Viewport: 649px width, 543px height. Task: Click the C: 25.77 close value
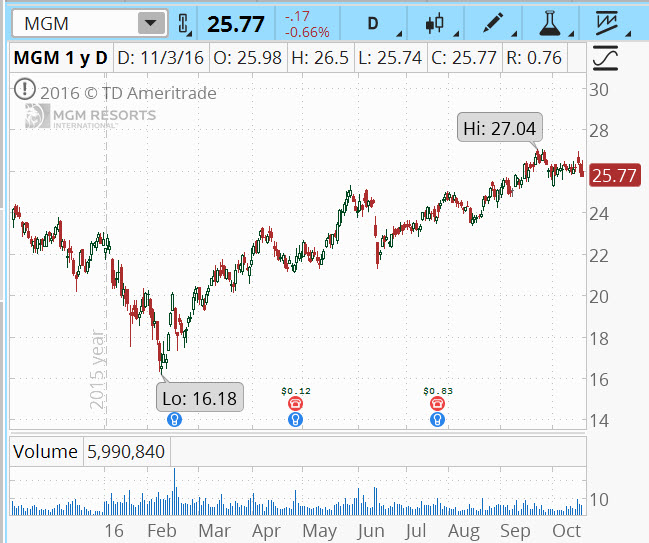(464, 58)
